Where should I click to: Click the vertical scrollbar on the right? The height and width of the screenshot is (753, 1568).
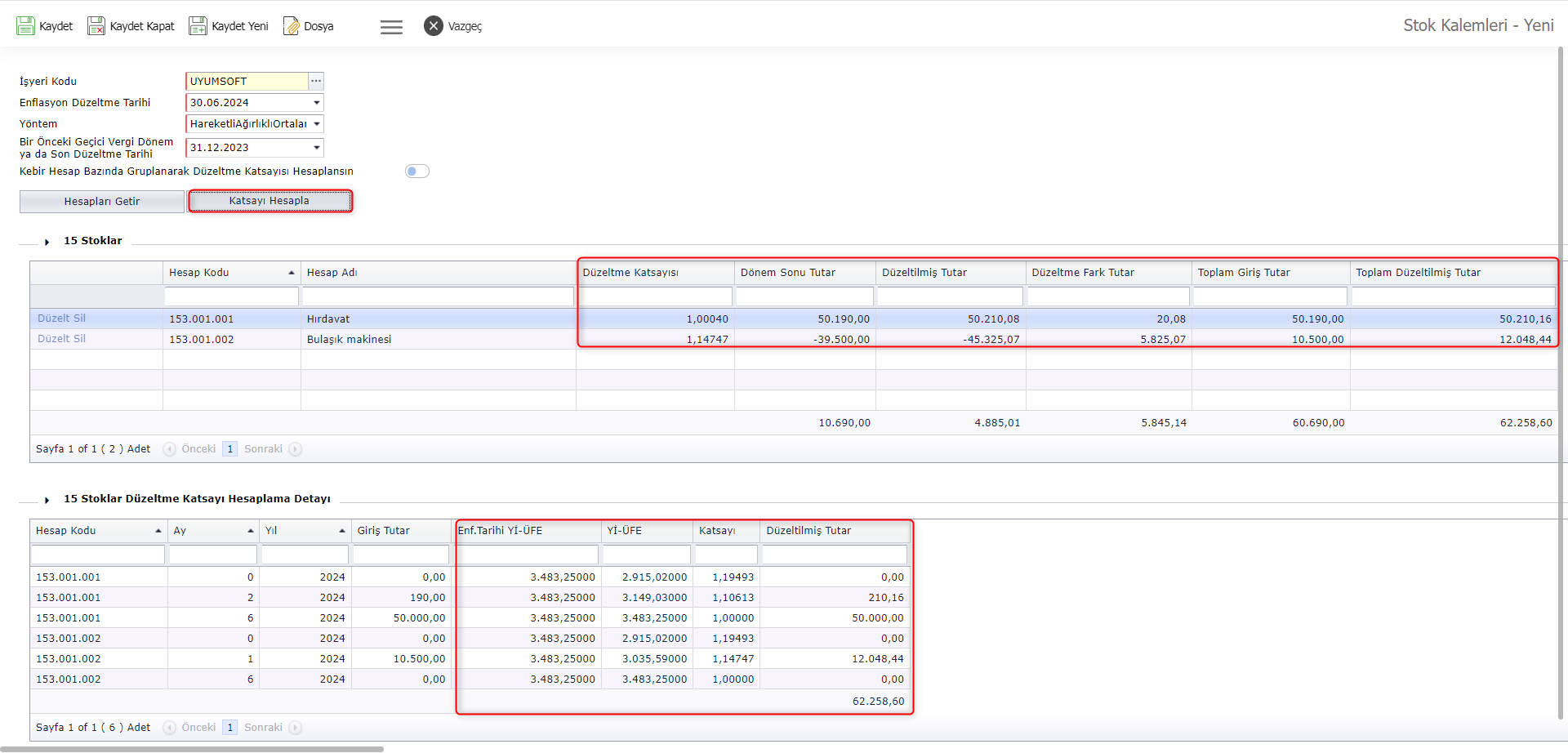(x=1561, y=384)
